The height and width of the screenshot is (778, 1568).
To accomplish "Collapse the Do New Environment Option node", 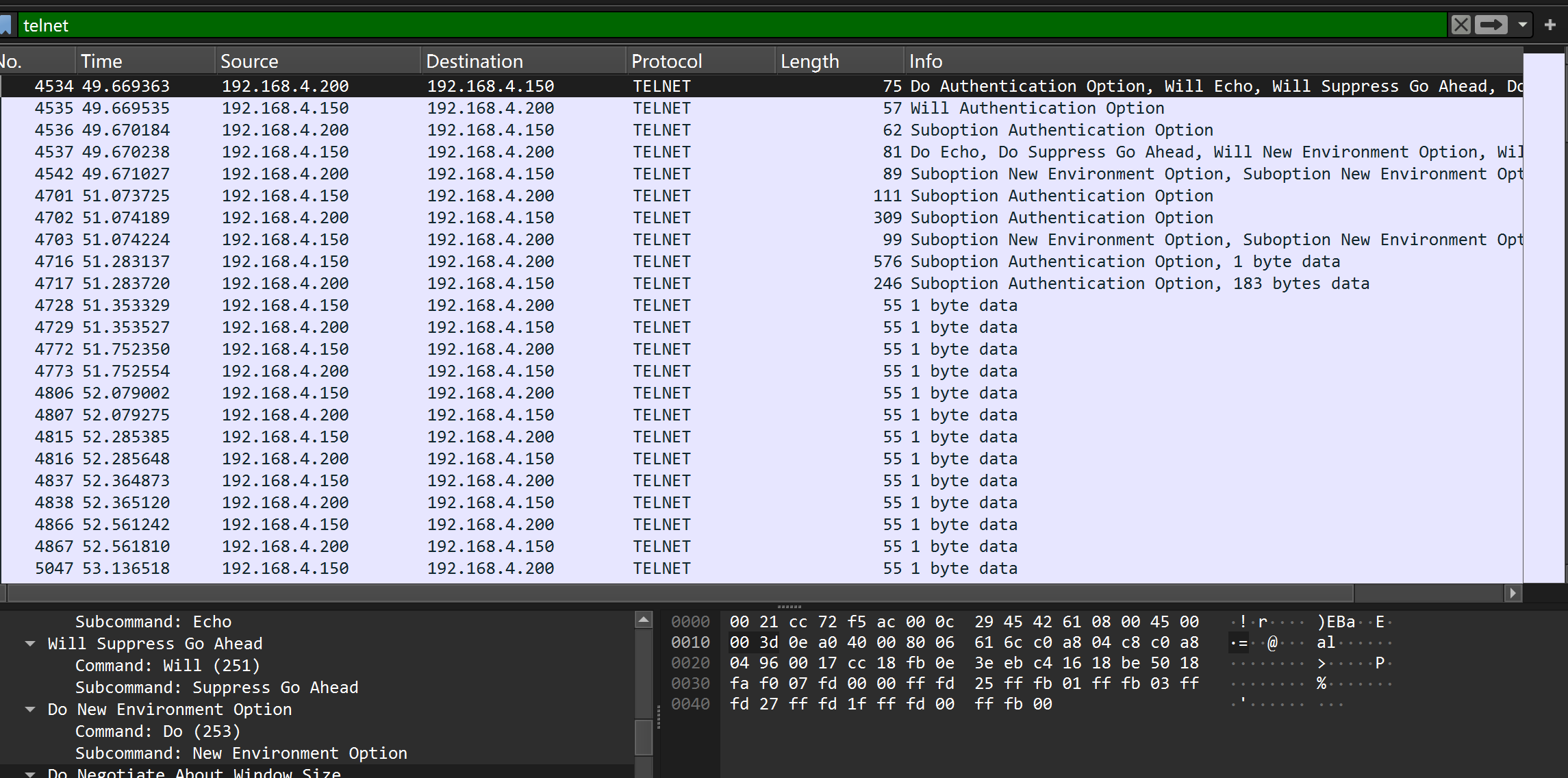I will pos(30,709).
